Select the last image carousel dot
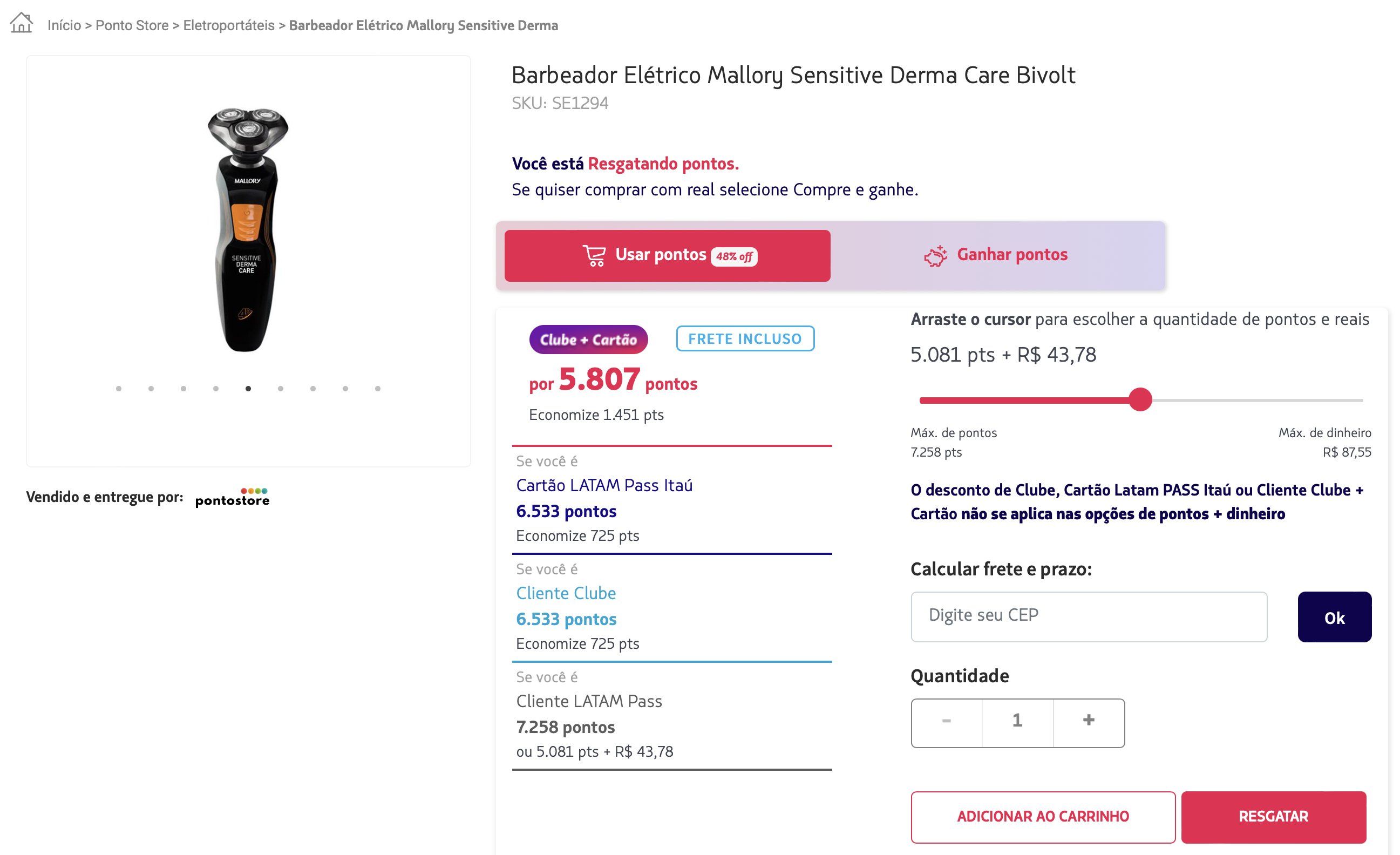 378,389
